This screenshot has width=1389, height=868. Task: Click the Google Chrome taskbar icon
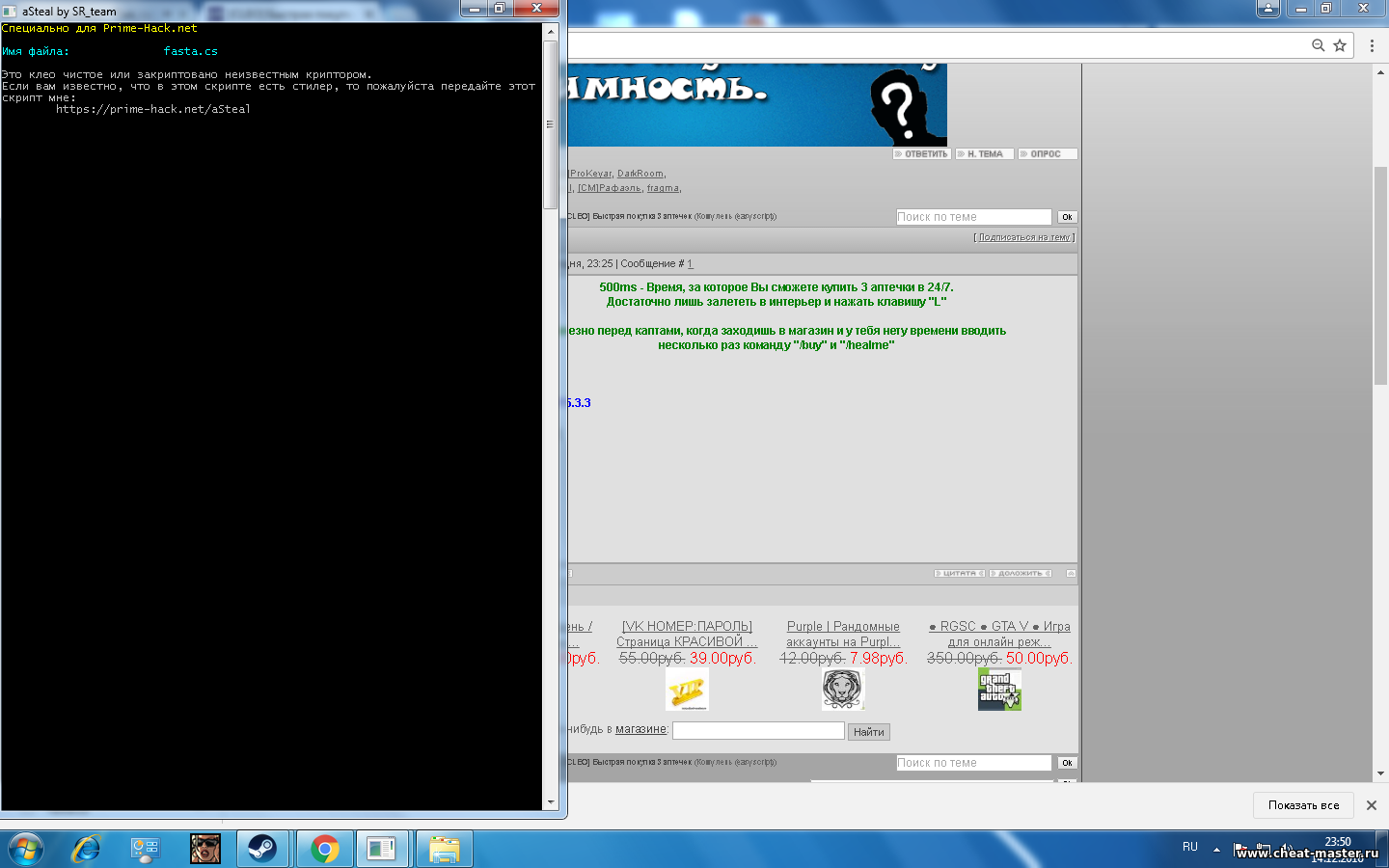325,849
